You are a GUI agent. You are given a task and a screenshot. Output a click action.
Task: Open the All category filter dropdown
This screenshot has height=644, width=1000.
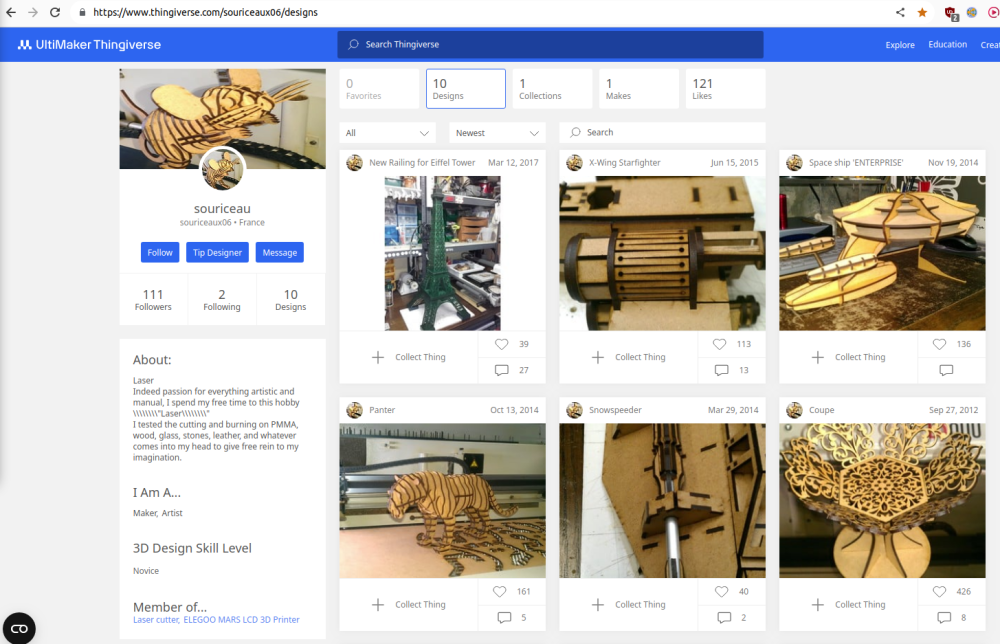click(387, 133)
